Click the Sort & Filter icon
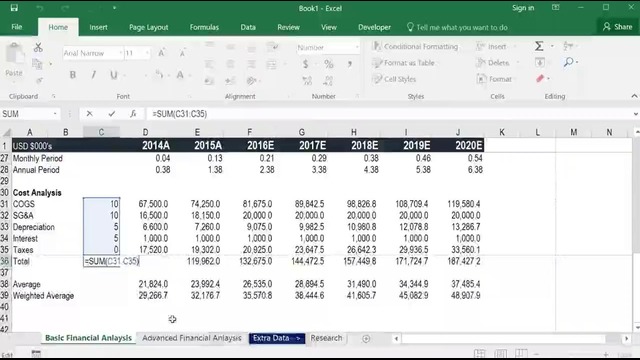Screen dimensions: 640x360 point(568,46)
